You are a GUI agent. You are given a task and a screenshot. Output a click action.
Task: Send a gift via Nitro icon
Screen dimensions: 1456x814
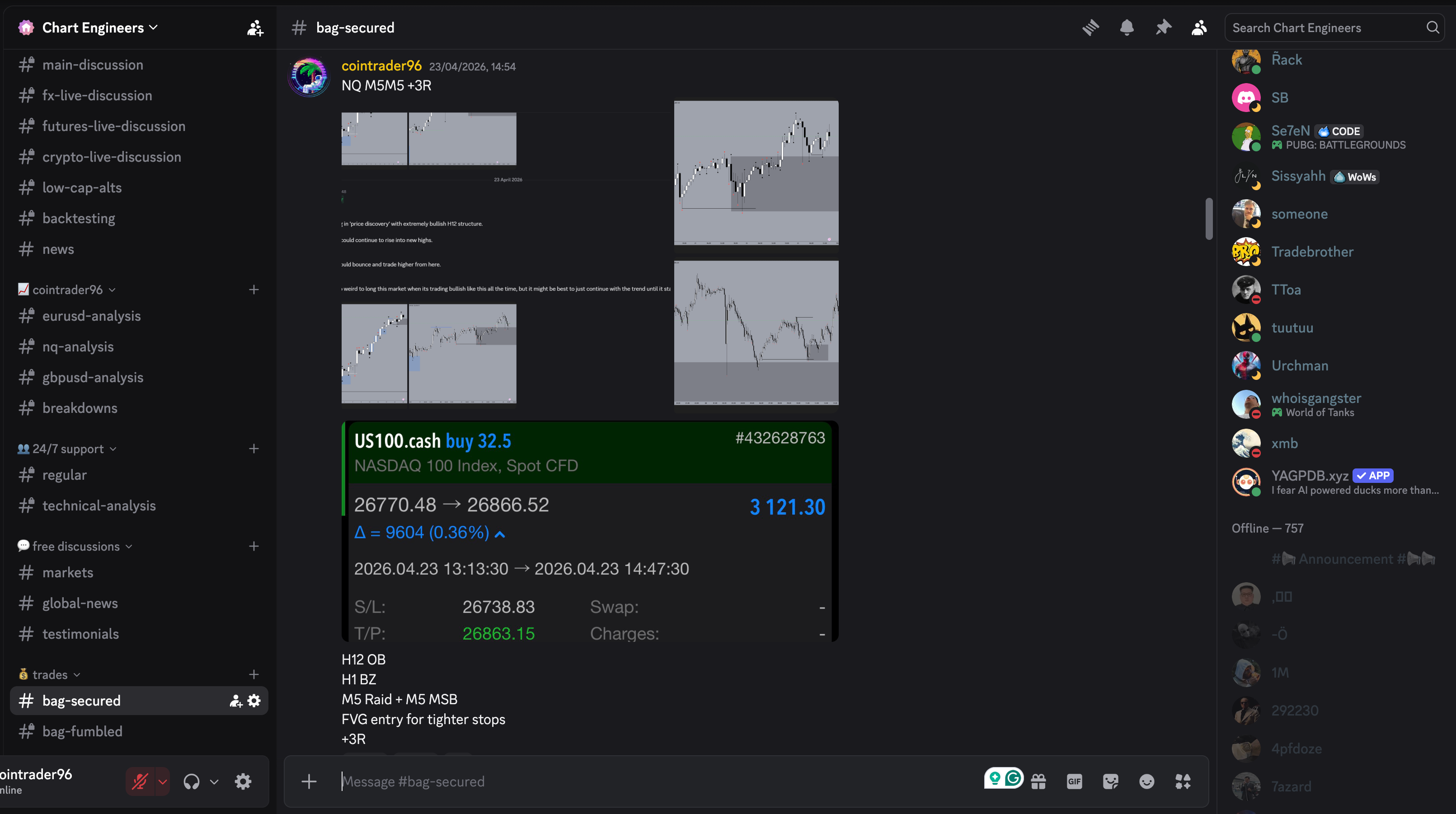[x=1038, y=782]
